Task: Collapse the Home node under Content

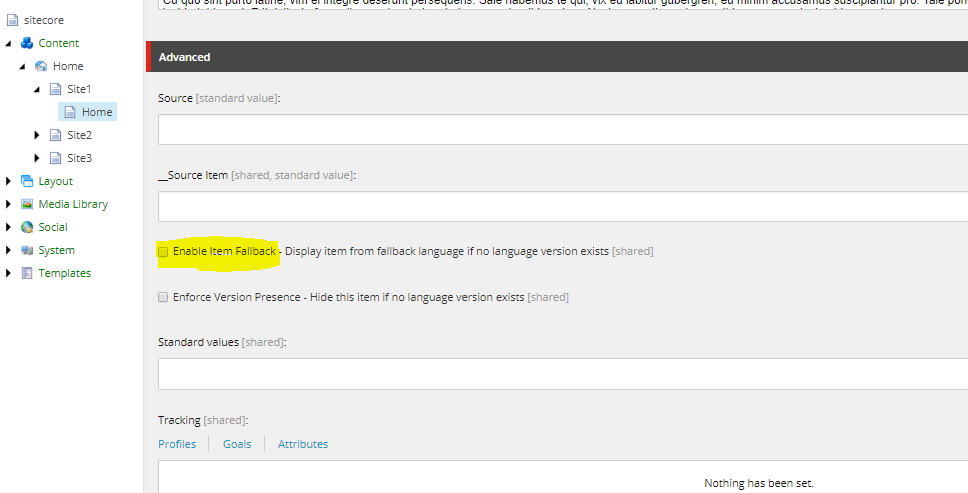Action: pyautogui.click(x=22, y=66)
